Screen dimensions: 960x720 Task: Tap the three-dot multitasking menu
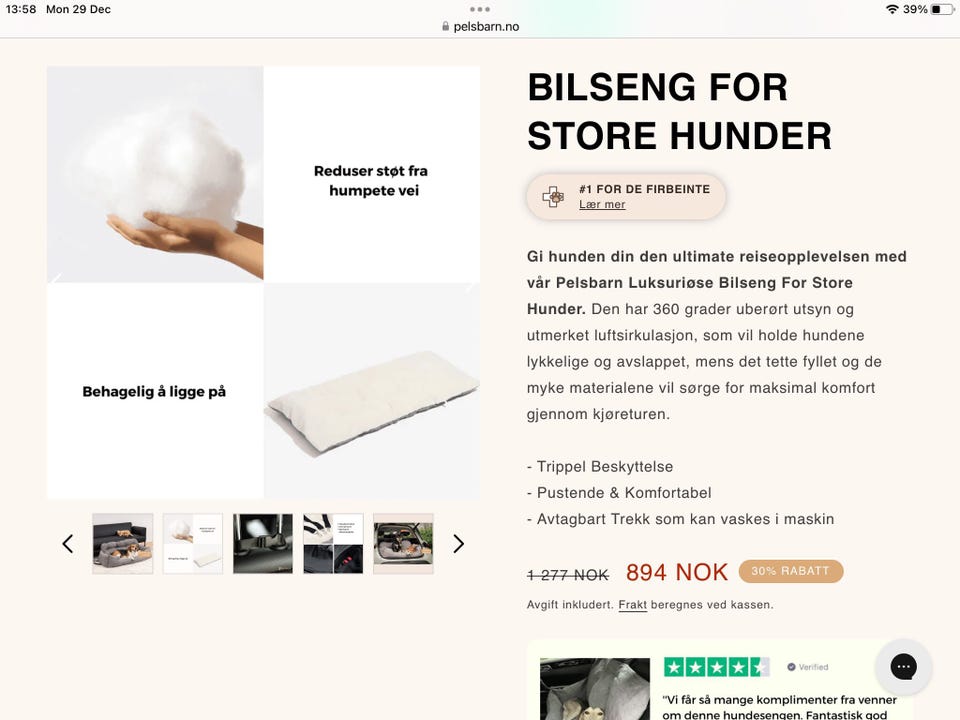pyautogui.click(x=480, y=9)
